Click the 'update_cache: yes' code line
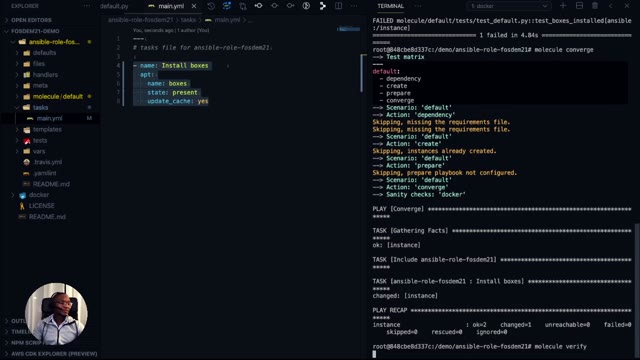 click(x=178, y=101)
